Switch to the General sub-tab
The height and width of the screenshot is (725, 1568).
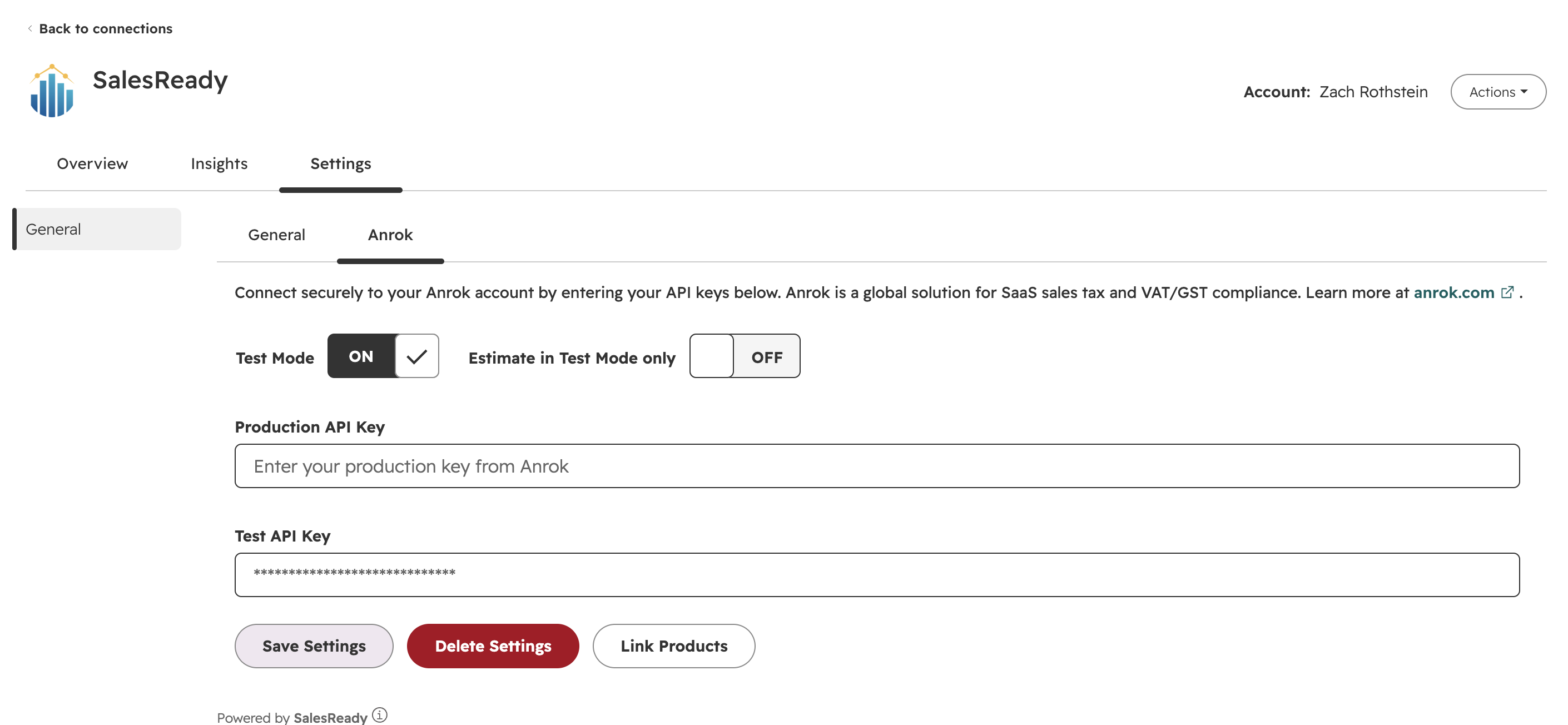pyautogui.click(x=276, y=235)
